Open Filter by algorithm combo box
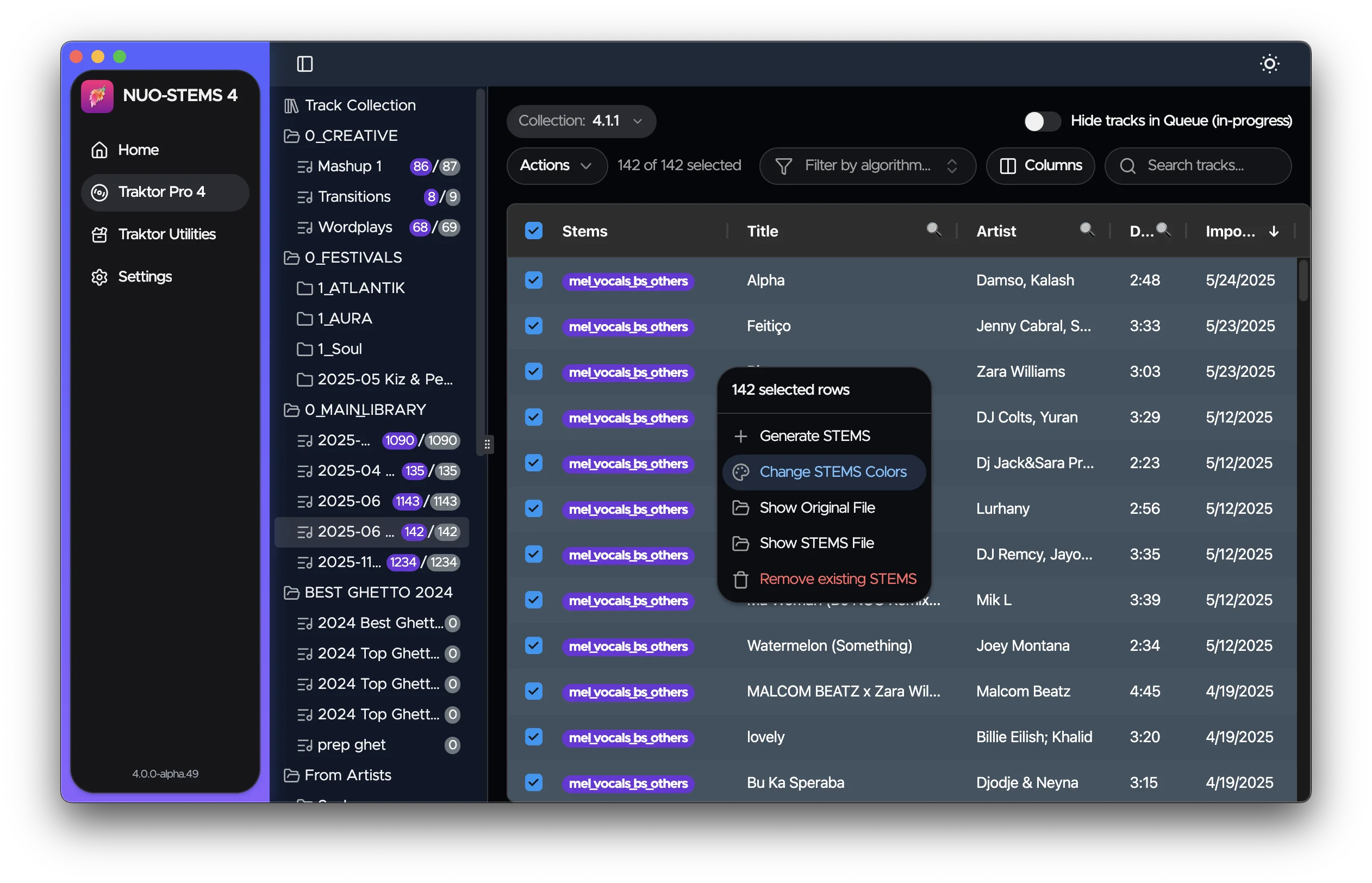The width and height of the screenshot is (1372, 883). point(866,166)
